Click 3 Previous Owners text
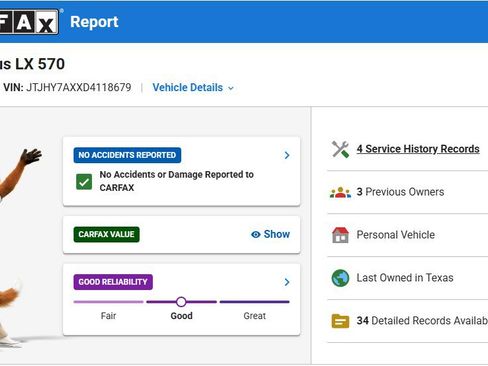 [400, 192]
